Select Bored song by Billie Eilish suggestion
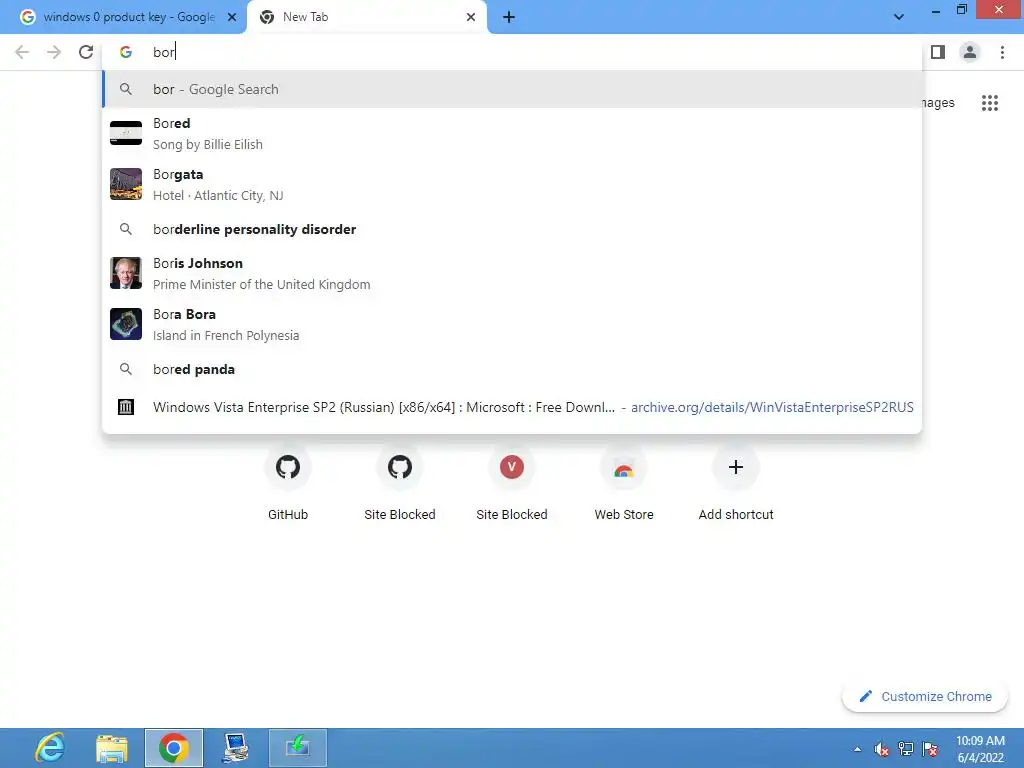The image size is (1024, 768). [x=512, y=133]
